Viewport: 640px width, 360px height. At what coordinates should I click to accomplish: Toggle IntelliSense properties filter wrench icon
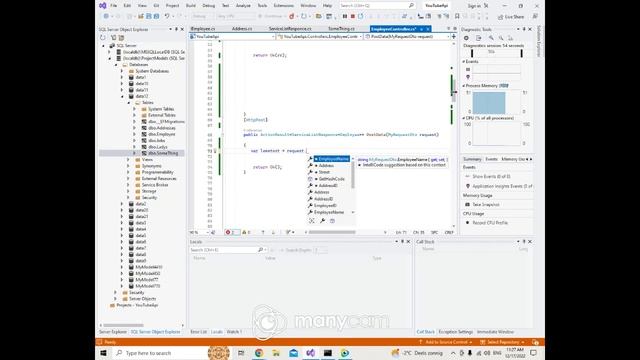322,221
